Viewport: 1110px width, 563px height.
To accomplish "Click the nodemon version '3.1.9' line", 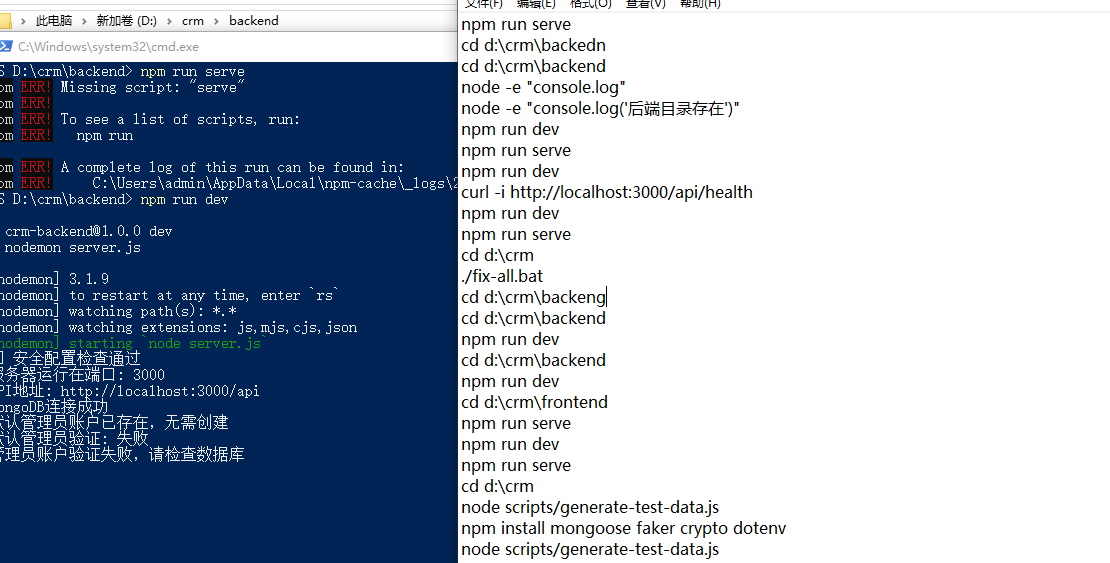I will [x=54, y=280].
